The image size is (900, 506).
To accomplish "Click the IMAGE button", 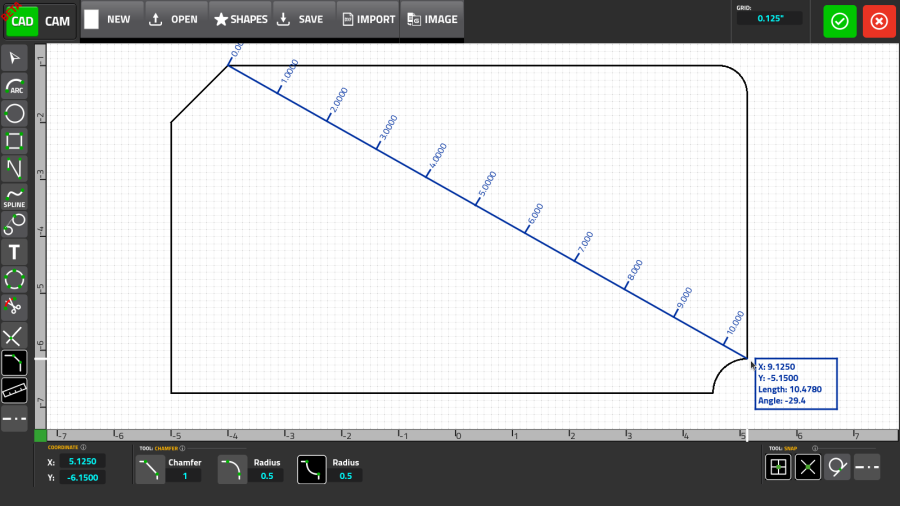I will [432, 19].
